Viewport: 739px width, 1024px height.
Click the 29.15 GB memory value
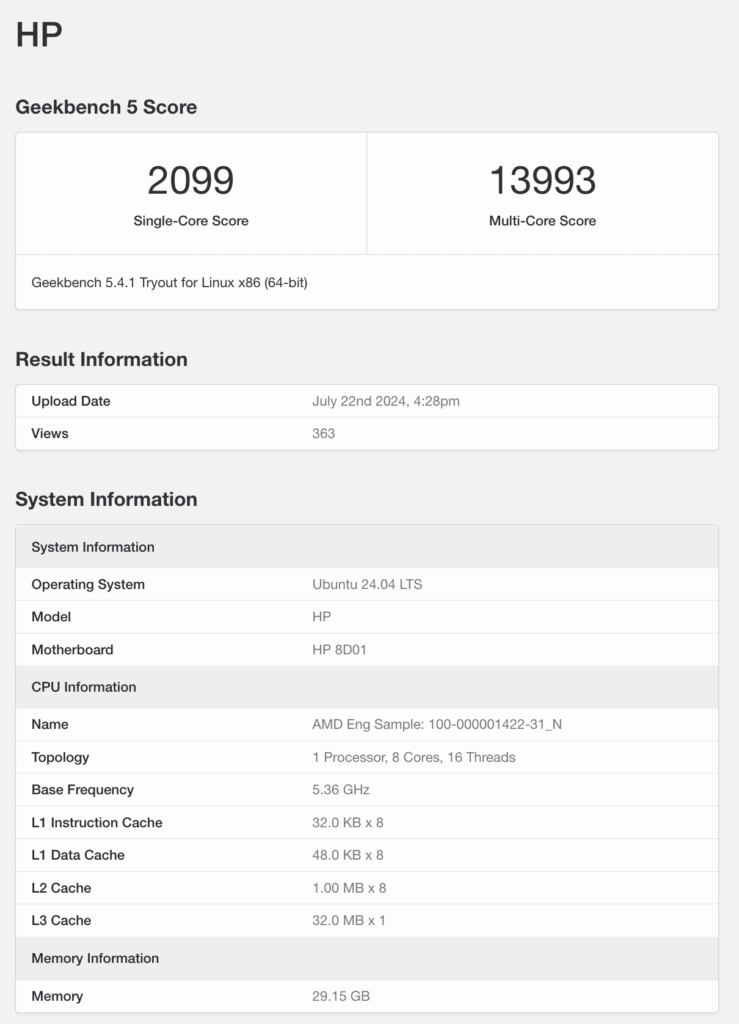point(341,996)
